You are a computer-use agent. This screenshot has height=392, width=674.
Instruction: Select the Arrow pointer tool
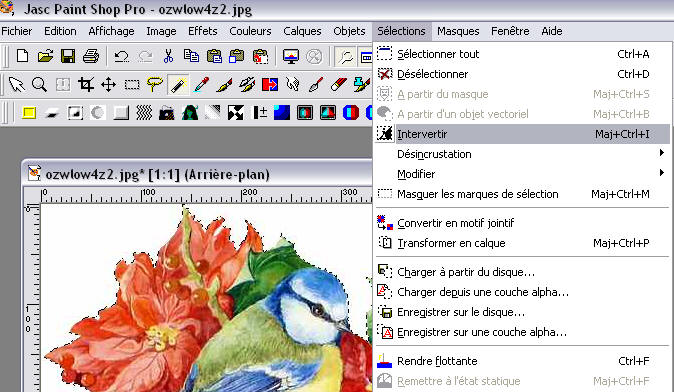pyautogui.click(x=17, y=85)
